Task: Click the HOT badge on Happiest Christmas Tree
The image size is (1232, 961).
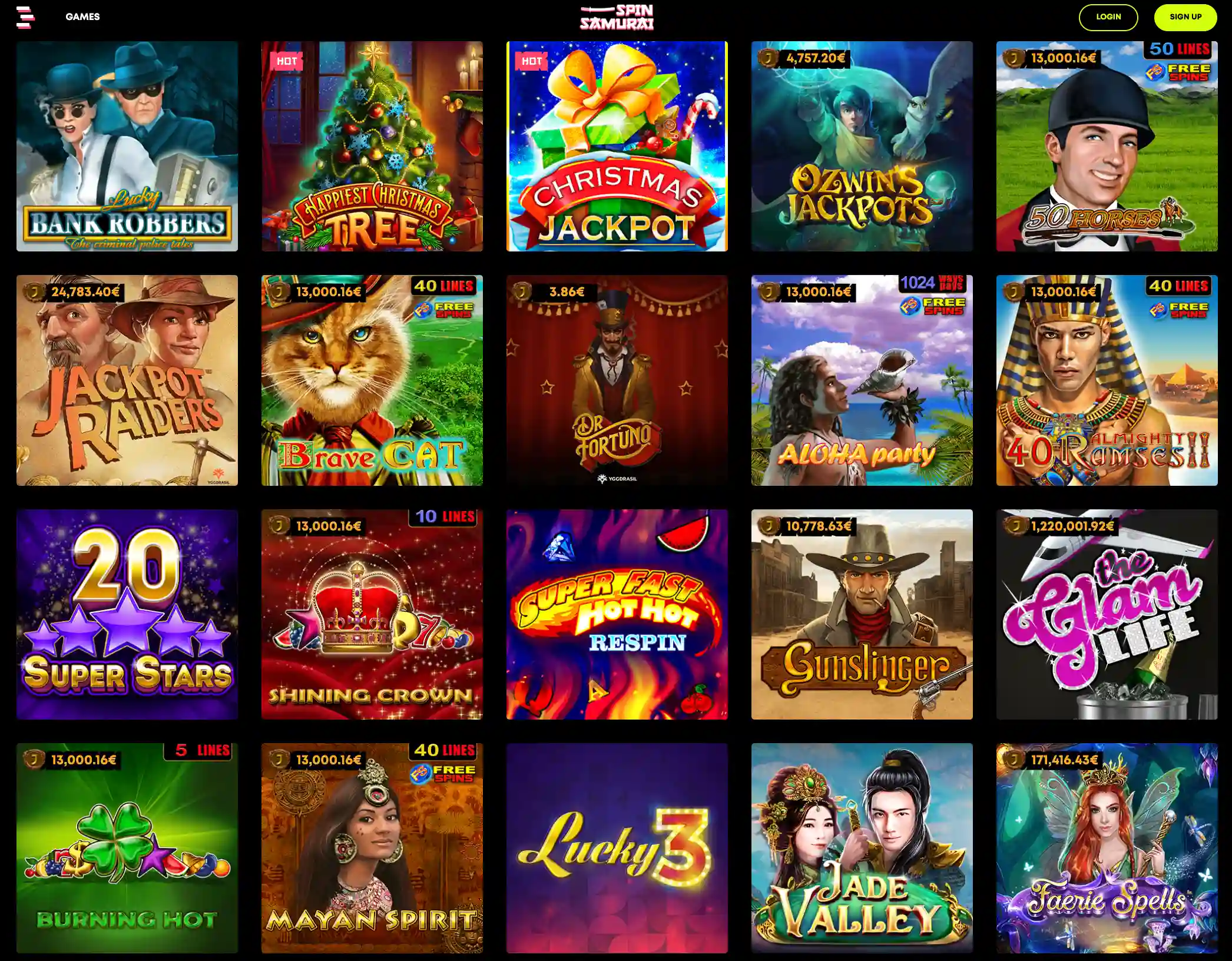Action: click(286, 61)
